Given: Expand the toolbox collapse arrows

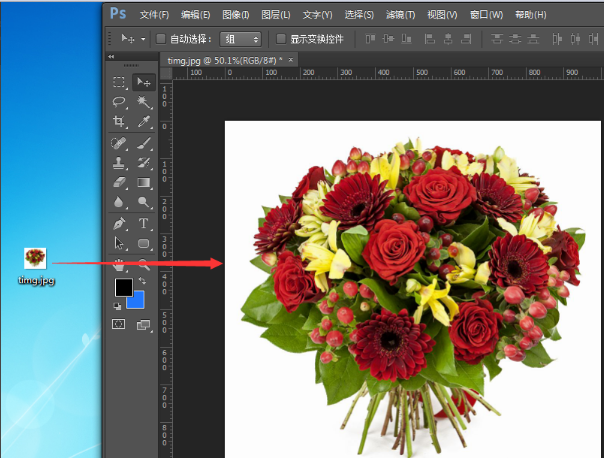Looking at the screenshot, I should point(111,58).
